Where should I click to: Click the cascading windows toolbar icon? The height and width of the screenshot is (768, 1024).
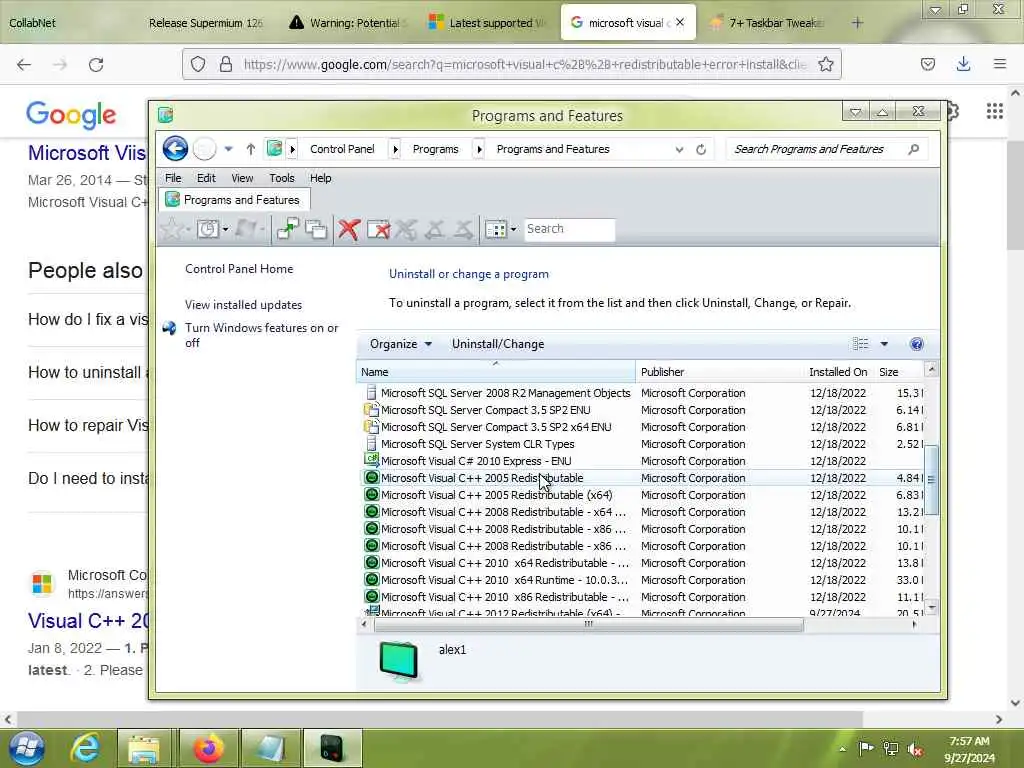click(x=317, y=229)
